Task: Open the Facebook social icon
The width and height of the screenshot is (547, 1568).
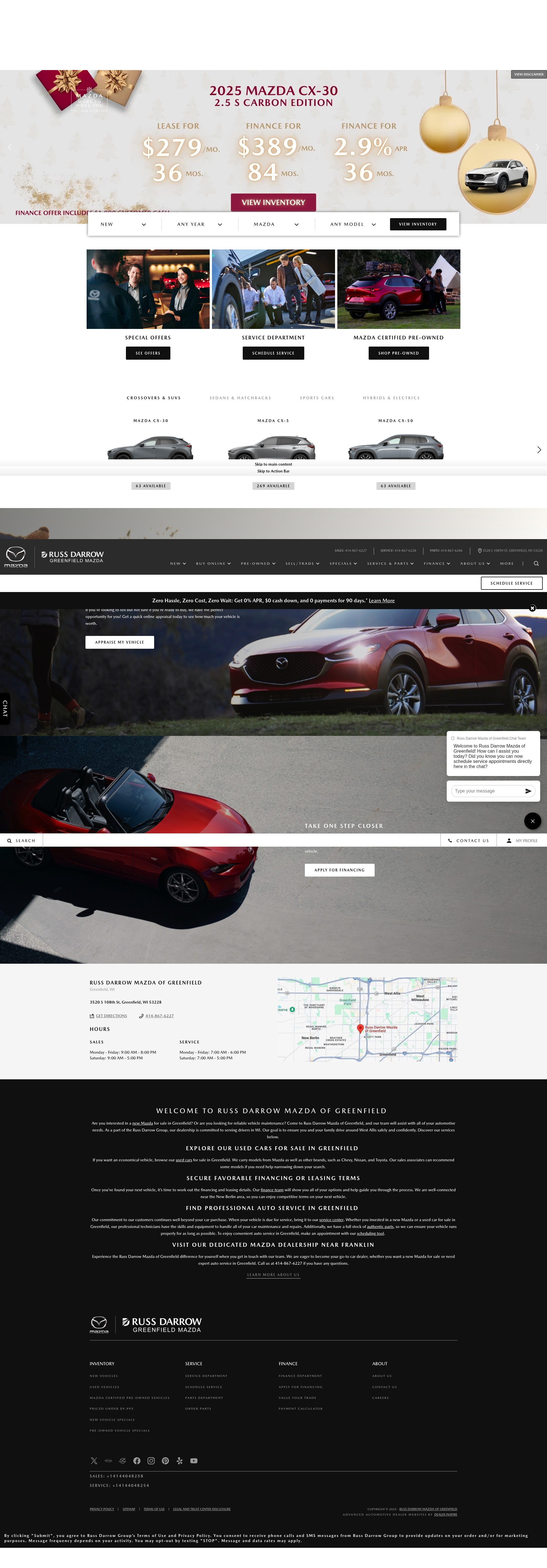Action: point(136,1461)
